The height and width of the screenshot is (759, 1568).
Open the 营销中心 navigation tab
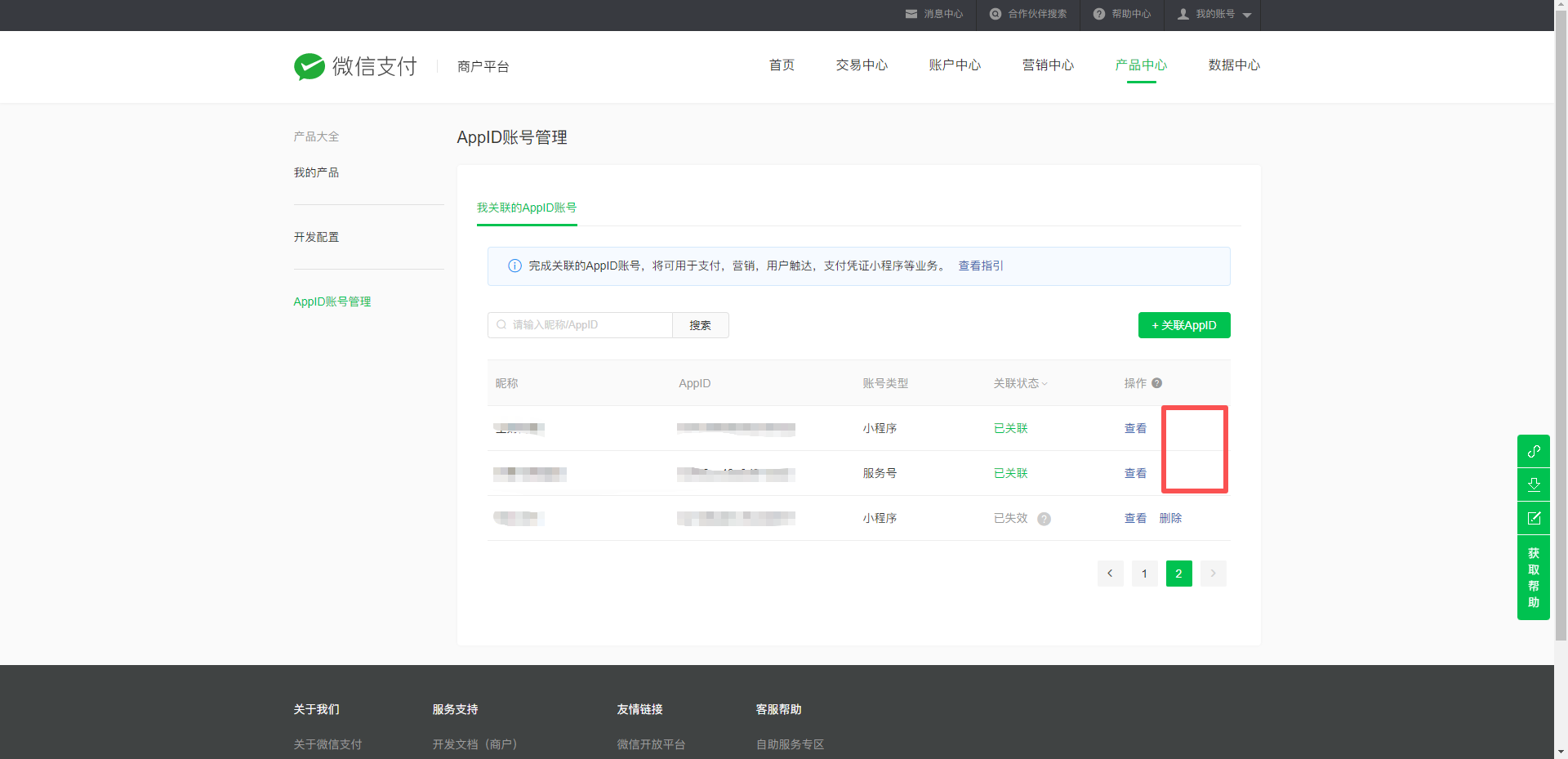[x=1048, y=65]
